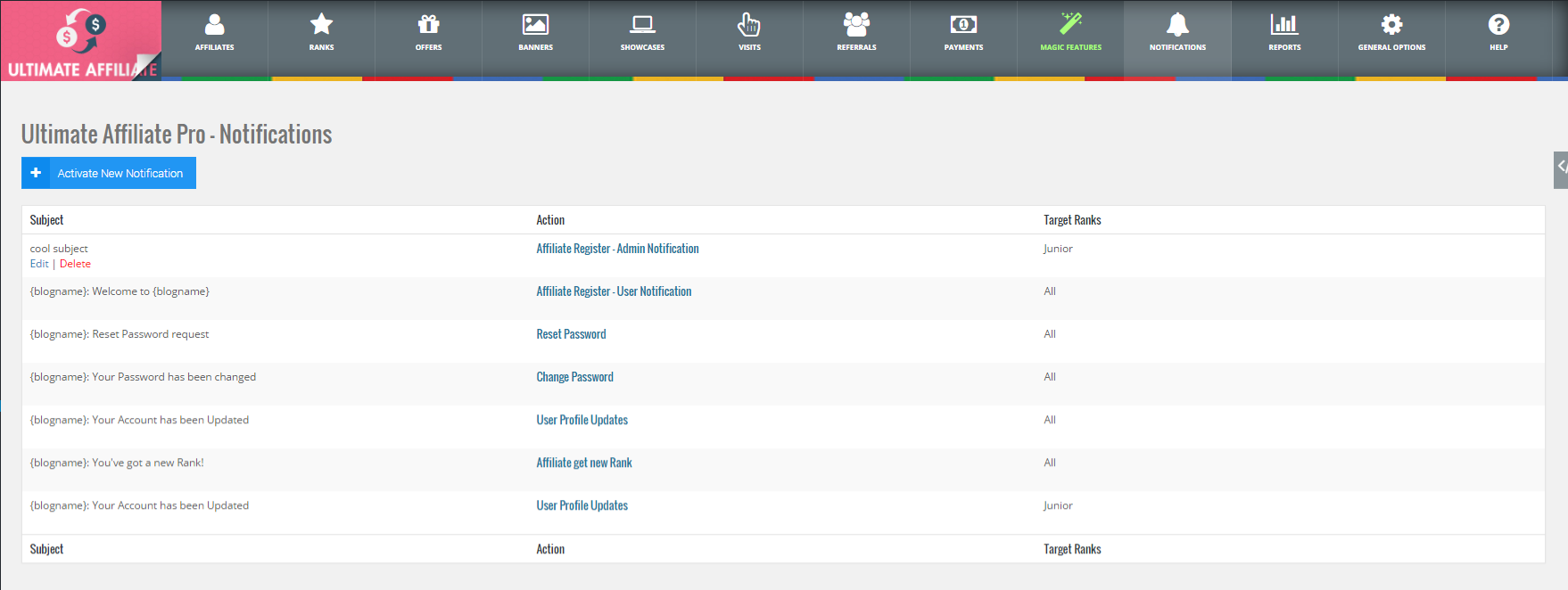The image size is (1568, 590).
Task: Click the top Target Ranks column header
Action: (1072, 220)
